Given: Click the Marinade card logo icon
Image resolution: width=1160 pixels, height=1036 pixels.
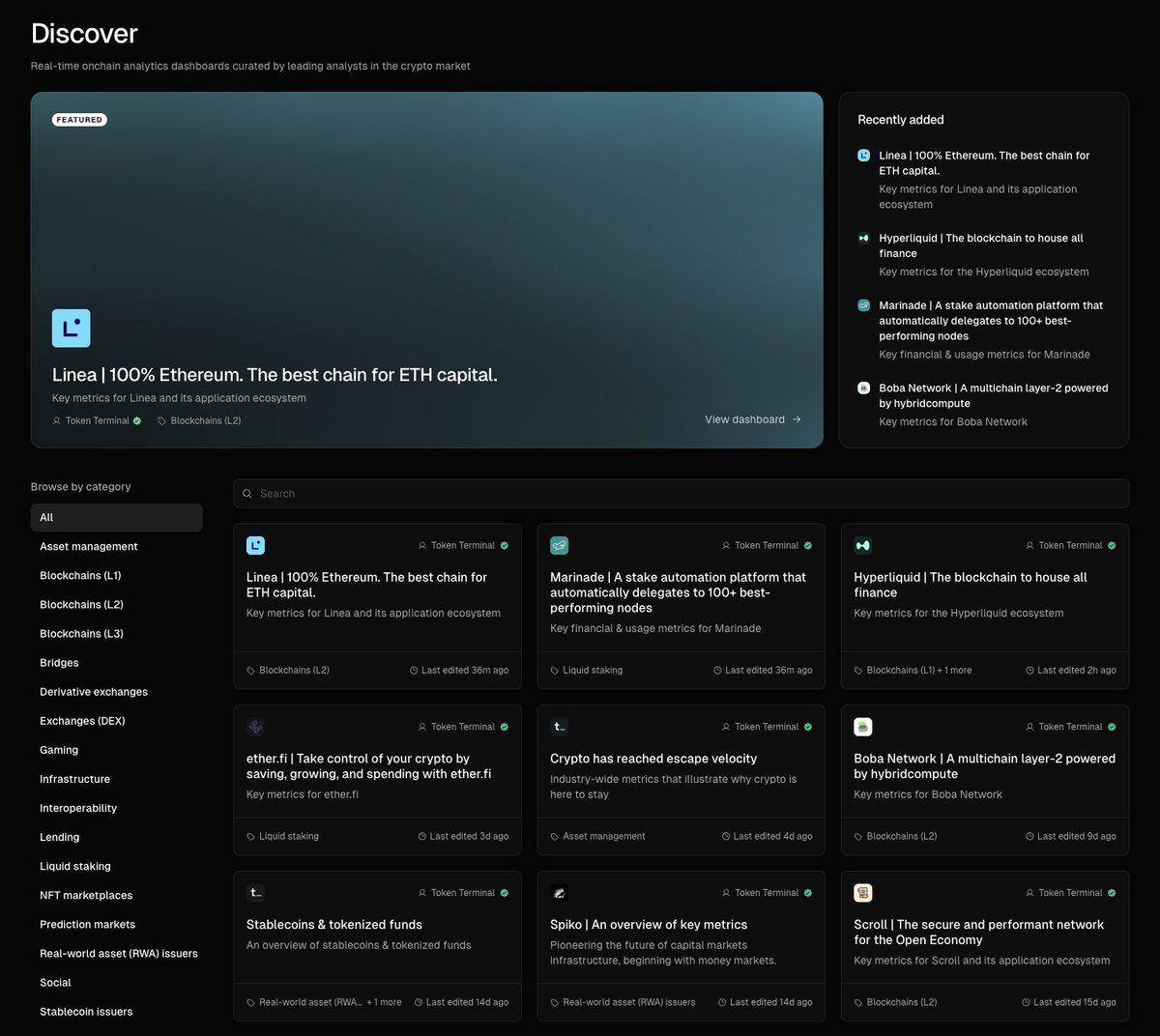Looking at the screenshot, I should (x=559, y=546).
